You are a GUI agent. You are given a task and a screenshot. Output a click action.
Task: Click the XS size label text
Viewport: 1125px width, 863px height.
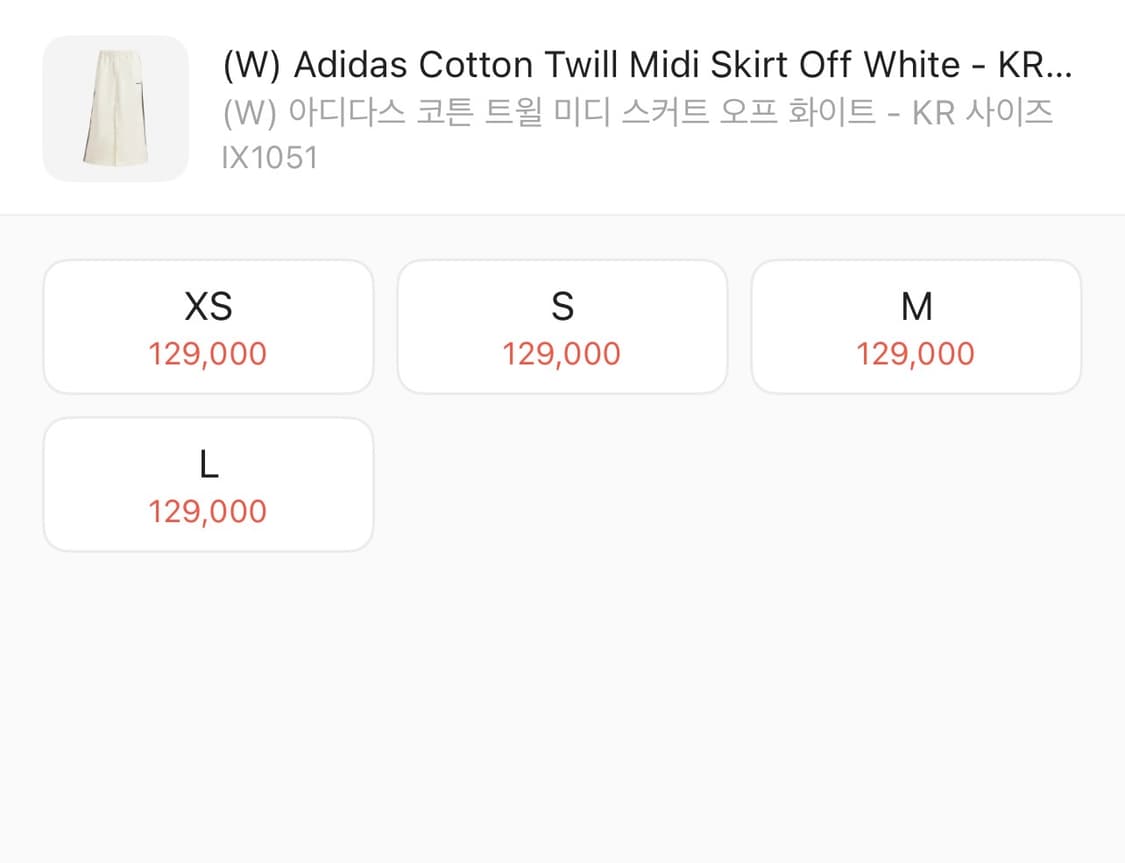pos(209,306)
